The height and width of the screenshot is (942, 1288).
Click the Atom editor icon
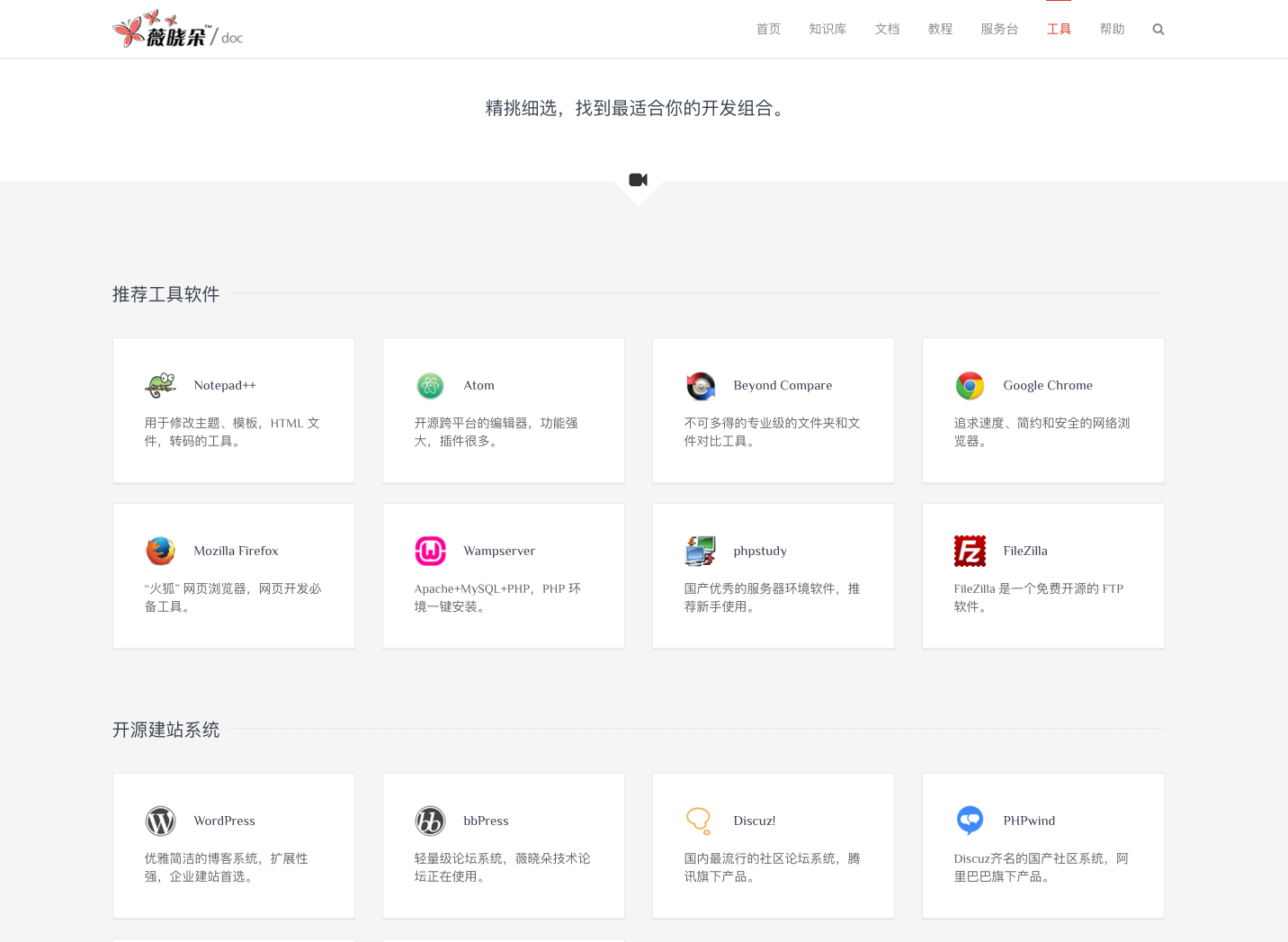tap(430, 385)
